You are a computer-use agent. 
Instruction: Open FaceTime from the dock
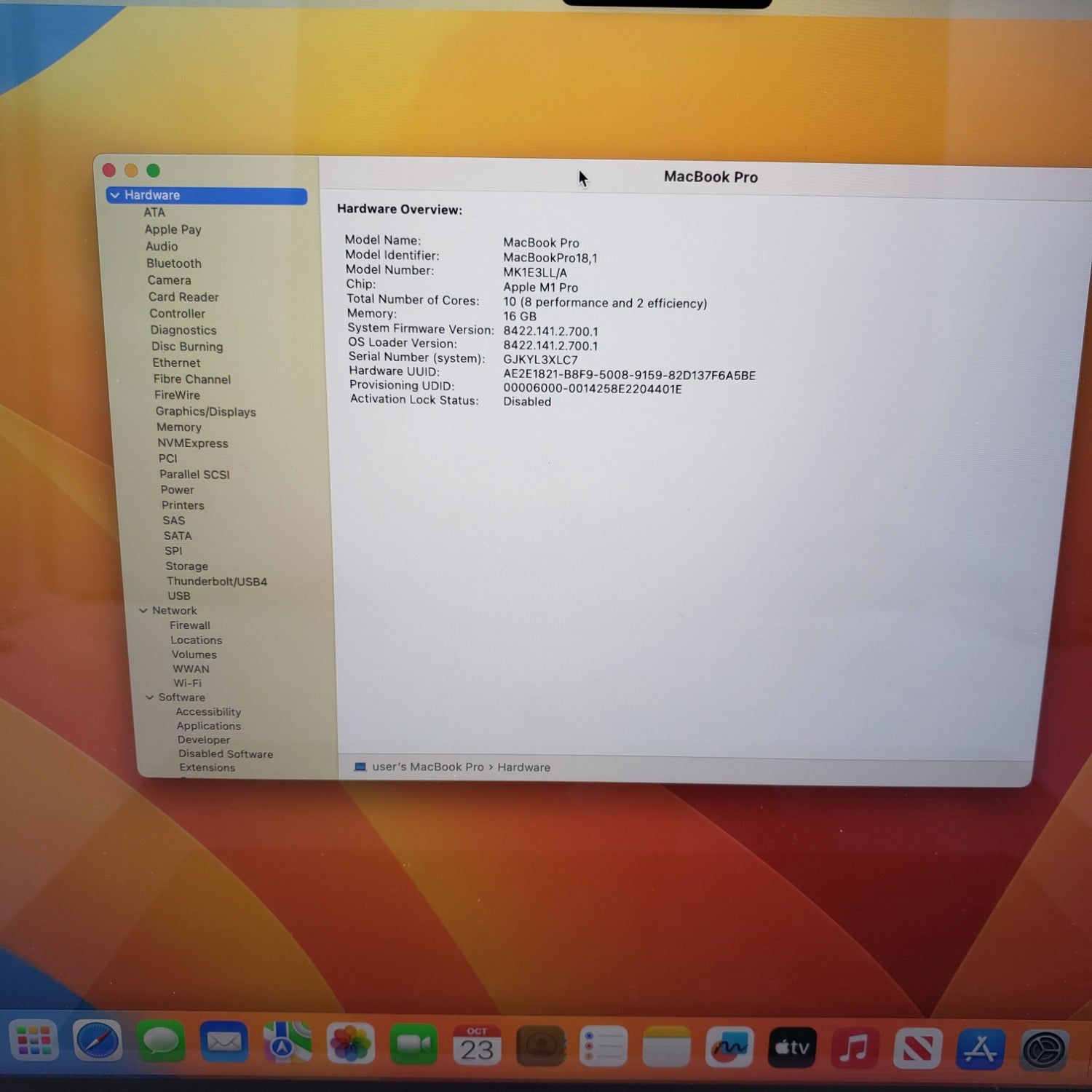coord(413,1046)
